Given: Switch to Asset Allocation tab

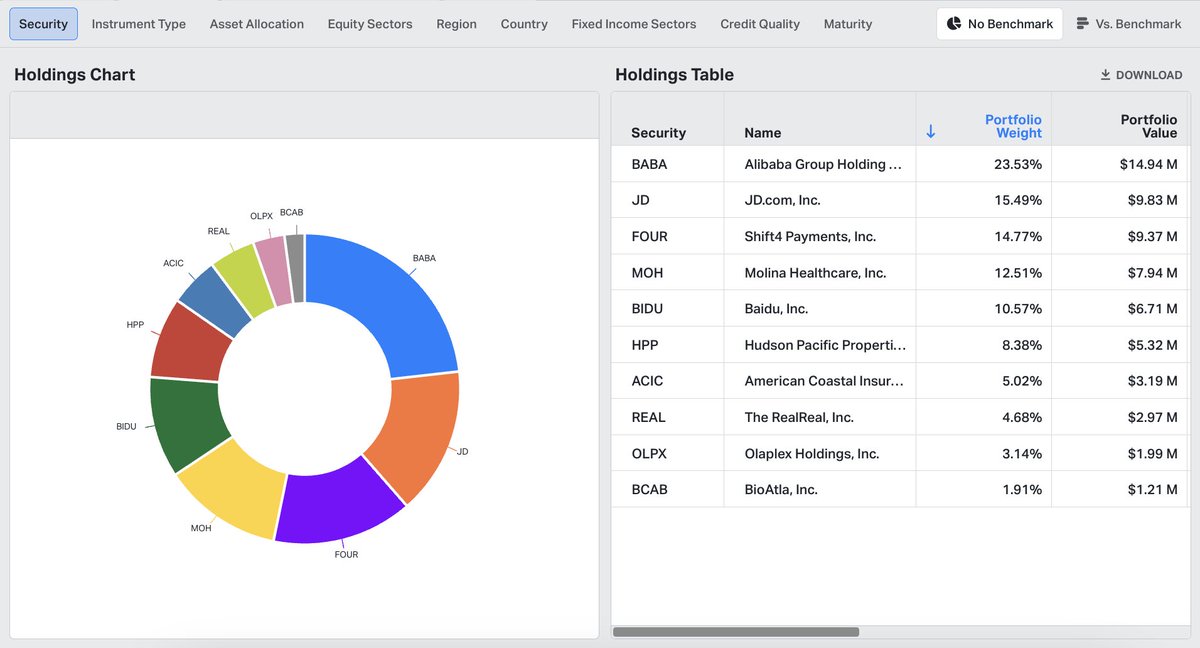Looking at the screenshot, I should point(257,23).
